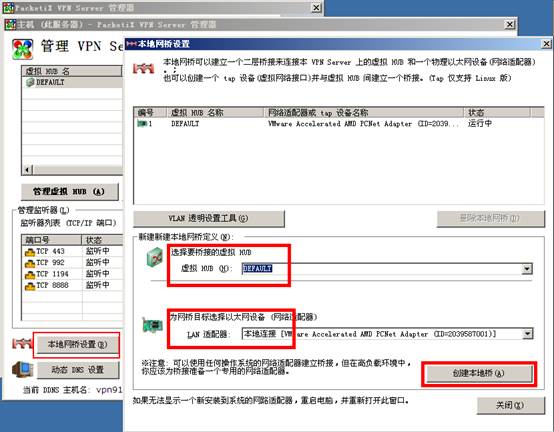Click the 运行中 status cell
The width and height of the screenshot is (554, 432).
[x=480, y=124]
